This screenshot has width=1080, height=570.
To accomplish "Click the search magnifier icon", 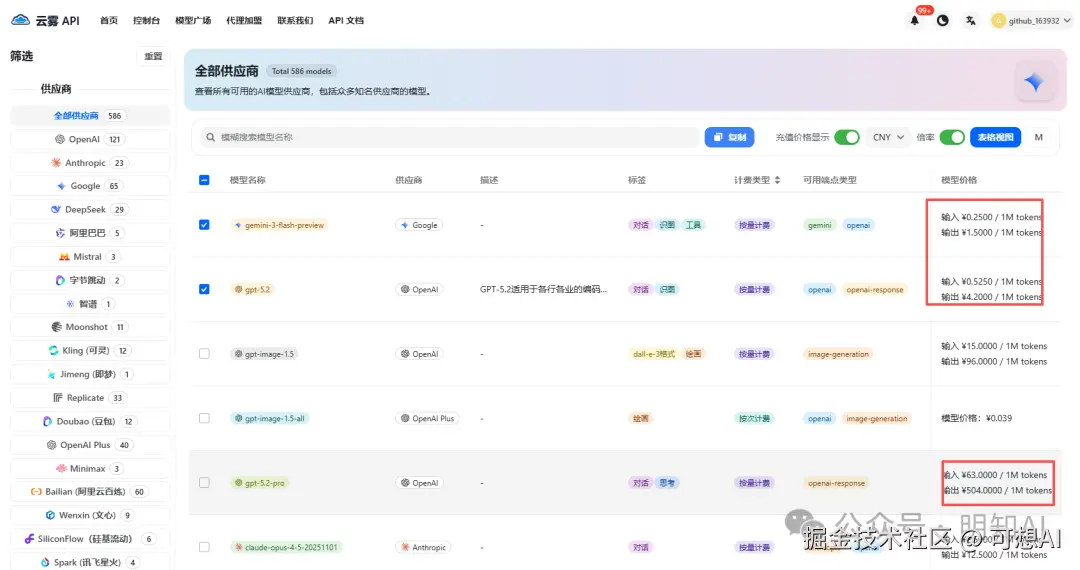I will coord(211,137).
